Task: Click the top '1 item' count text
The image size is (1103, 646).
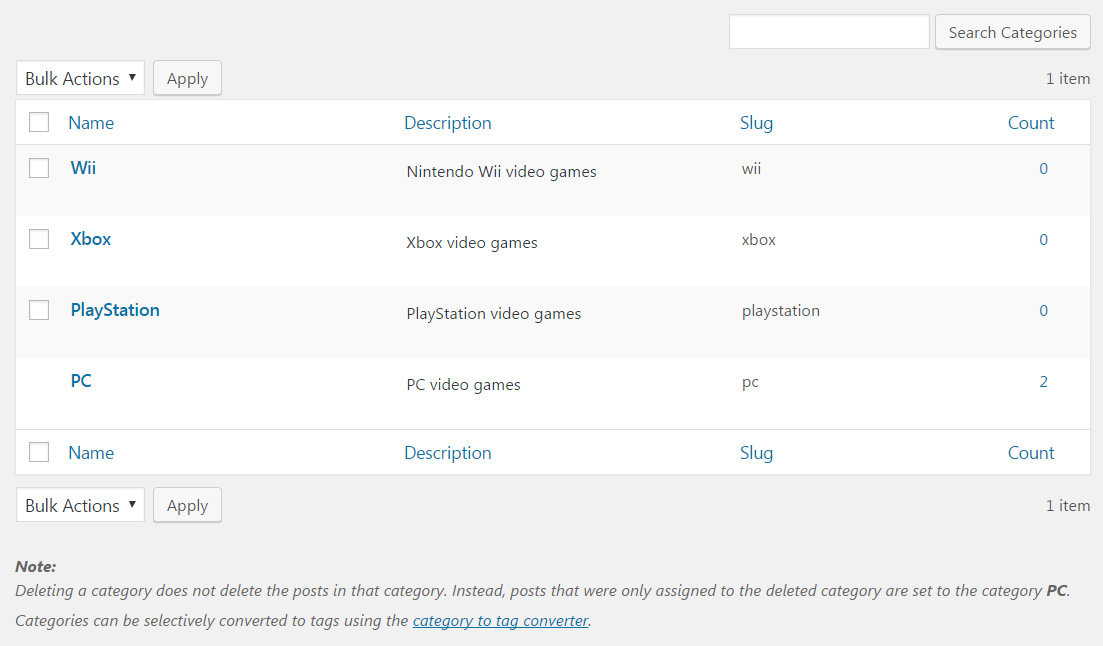Action: tap(1068, 79)
